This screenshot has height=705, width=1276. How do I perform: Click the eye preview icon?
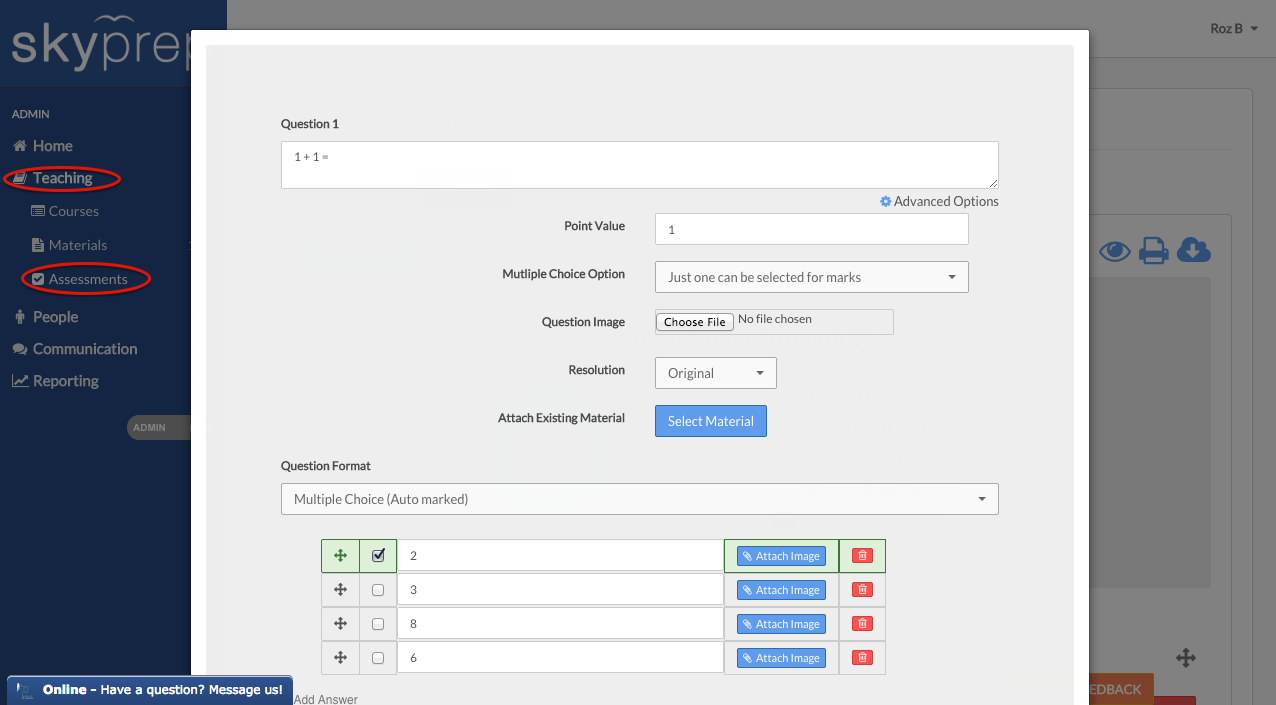[x=1115, y=251]
